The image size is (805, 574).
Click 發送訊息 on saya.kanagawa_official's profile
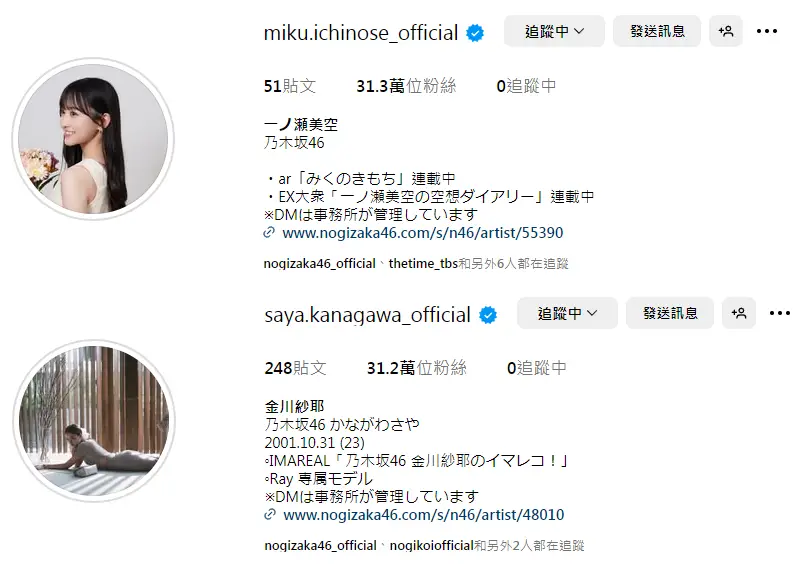point(669,313)
